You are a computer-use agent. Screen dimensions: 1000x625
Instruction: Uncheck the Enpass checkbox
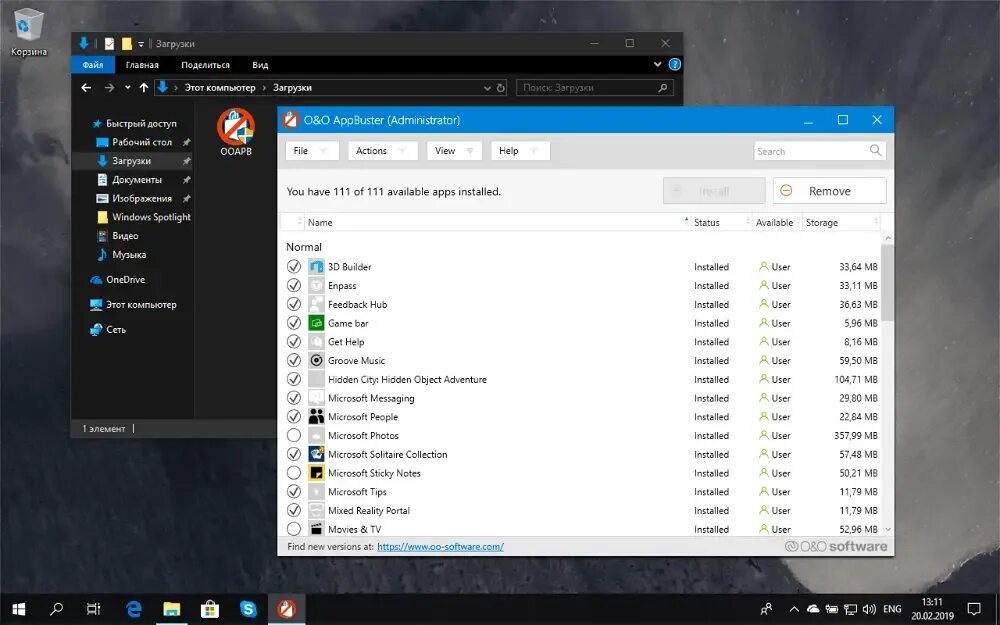pyautogui.click(x=294, y=285)
